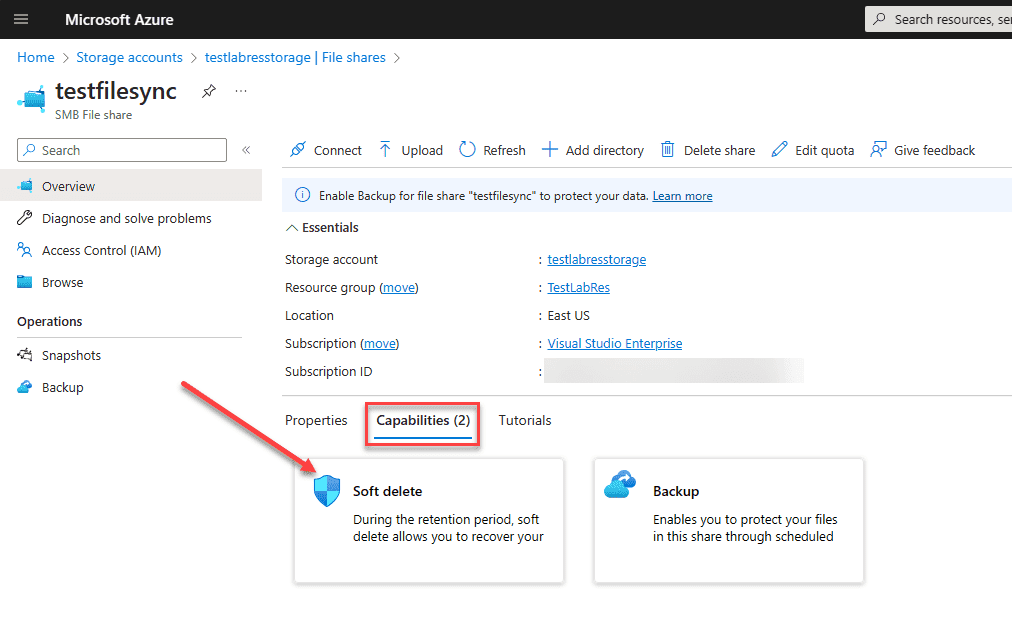Image resolution: width=1012 pixels, height=622 pixels.
Task: Click the Edit quota button label
Action: click(x=824, y=150)
